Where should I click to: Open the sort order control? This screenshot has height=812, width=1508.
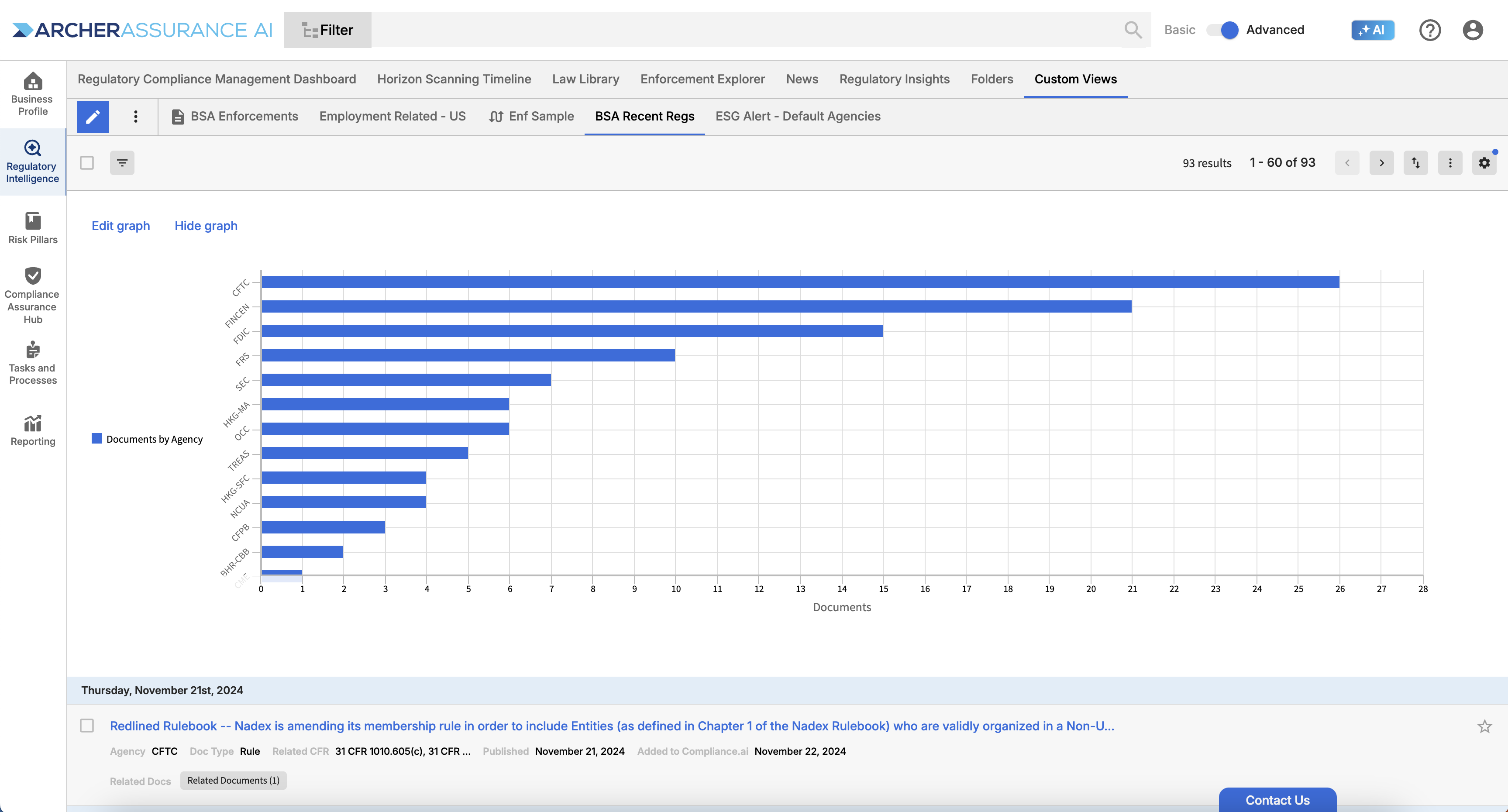[1415, 163]
